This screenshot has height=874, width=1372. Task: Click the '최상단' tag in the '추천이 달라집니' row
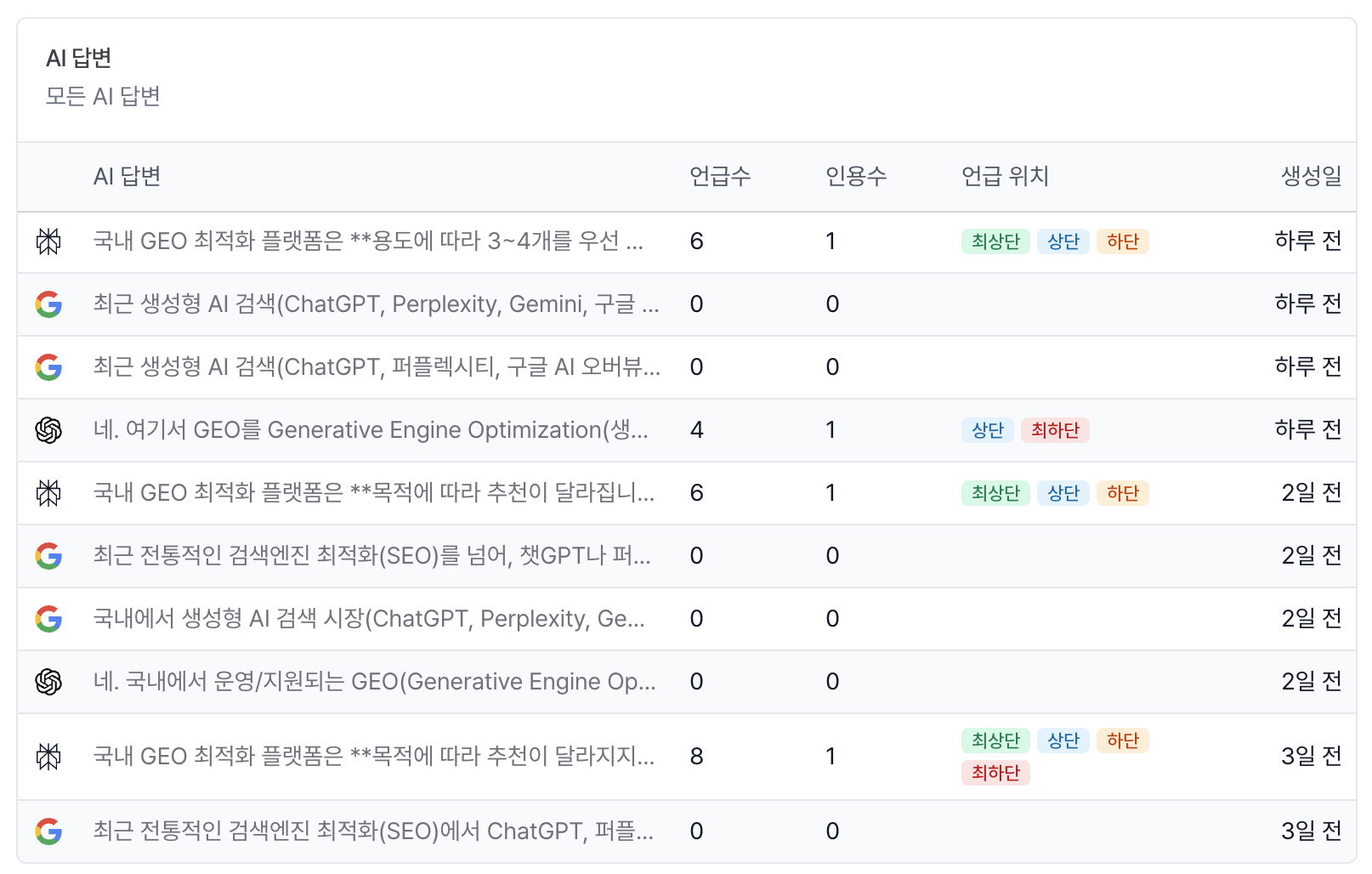click(995, 493)
